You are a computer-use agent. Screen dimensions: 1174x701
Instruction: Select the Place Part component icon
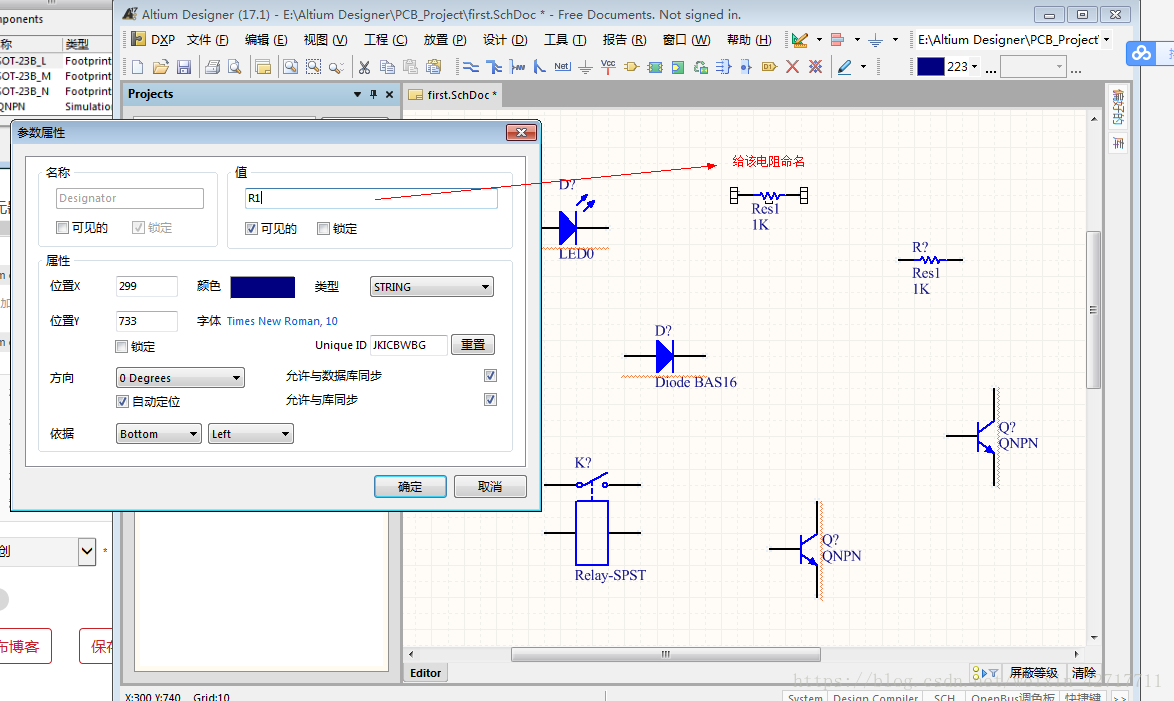click(x=631, y=67)
